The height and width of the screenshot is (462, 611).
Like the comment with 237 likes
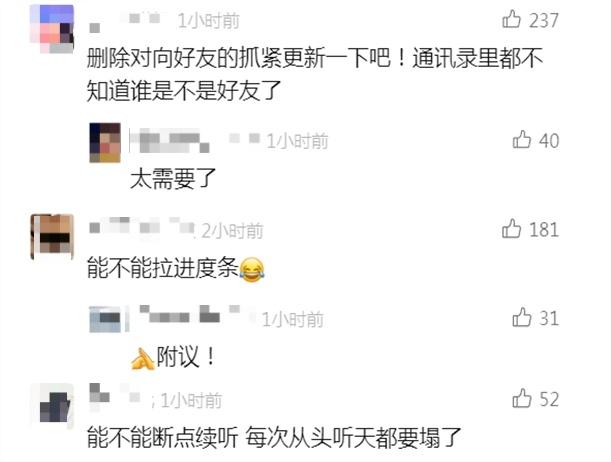511,19
